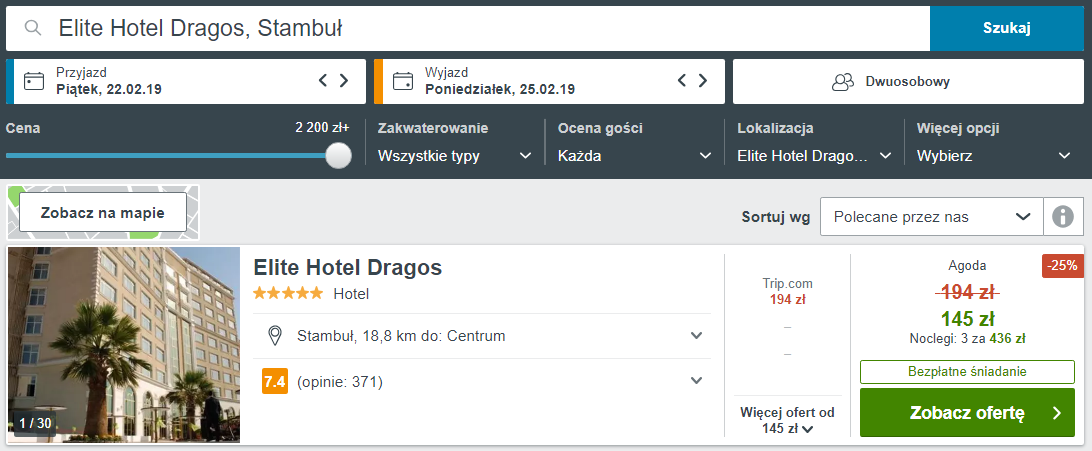Screen dimensions: 1092x451
Task: Click the sort info icon
Action: coord(1062,216)
